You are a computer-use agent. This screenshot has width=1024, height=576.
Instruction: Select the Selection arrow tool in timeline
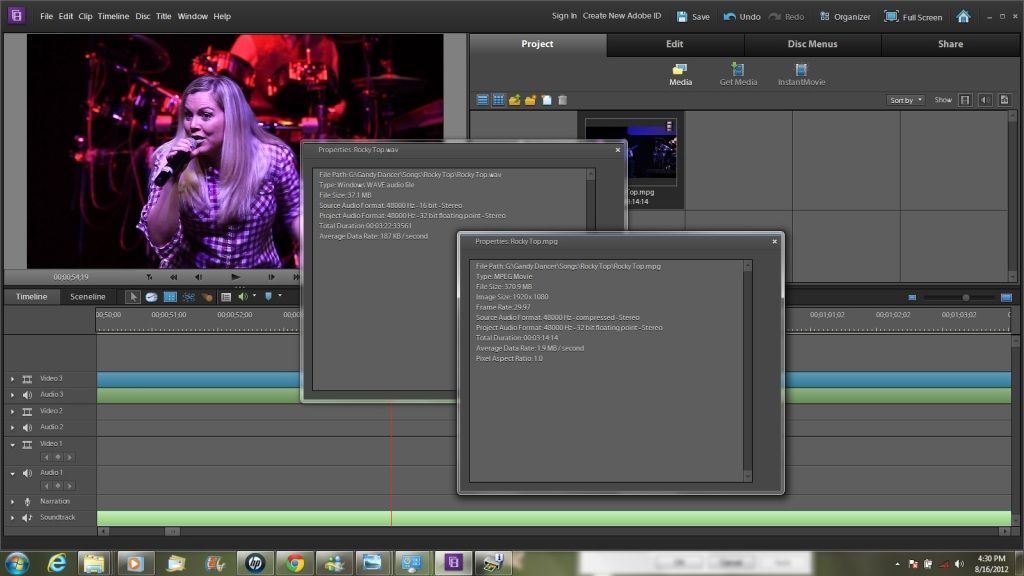(133, 297)
